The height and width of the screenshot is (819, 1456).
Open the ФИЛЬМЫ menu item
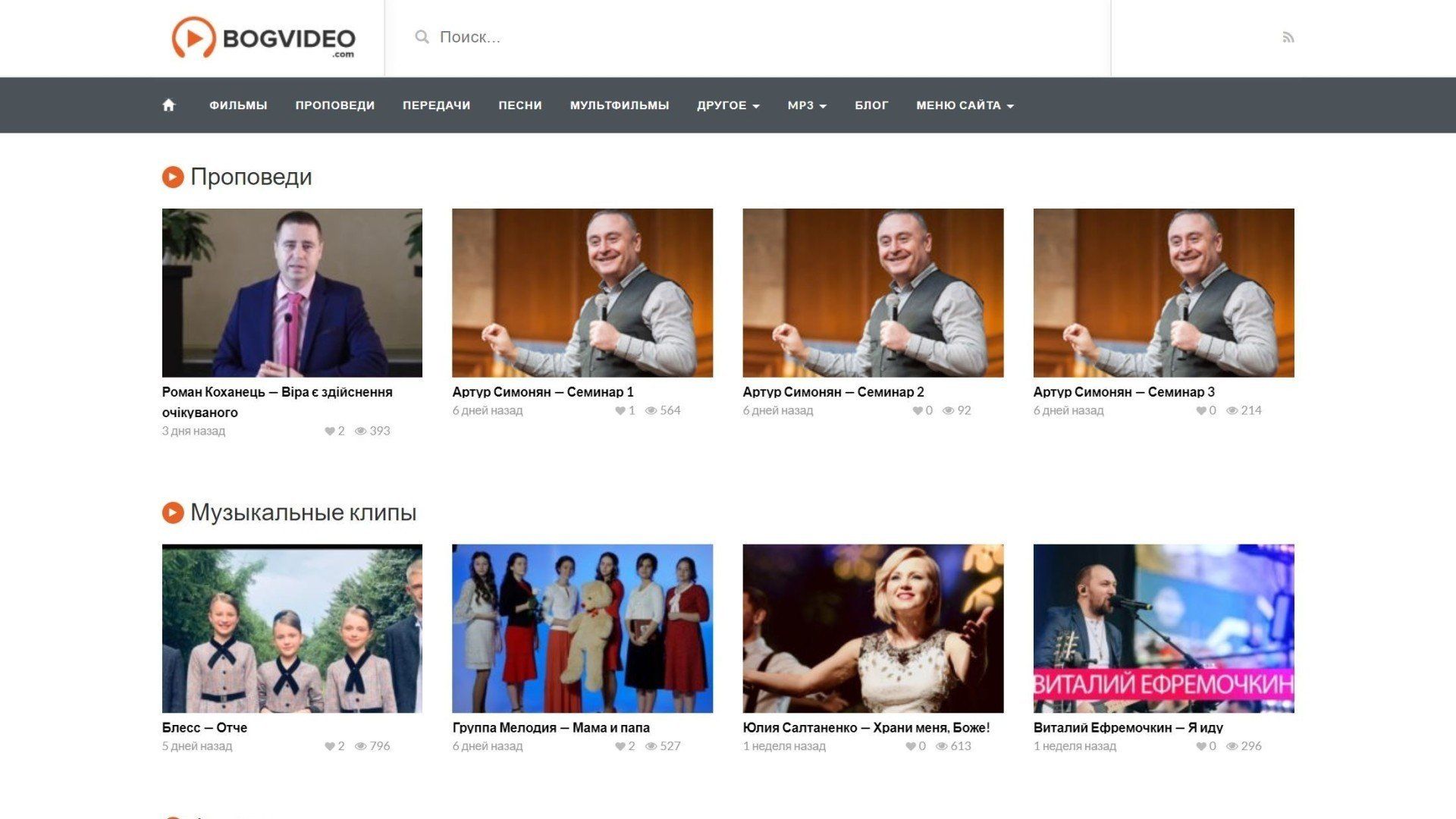(x=238, y=105)
